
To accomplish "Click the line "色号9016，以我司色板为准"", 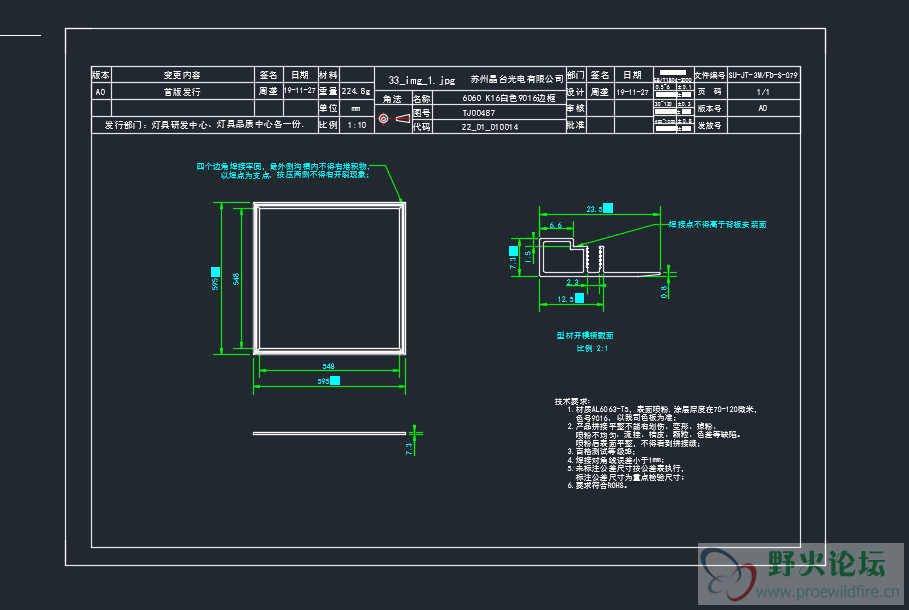I will [x=626, y=417].
